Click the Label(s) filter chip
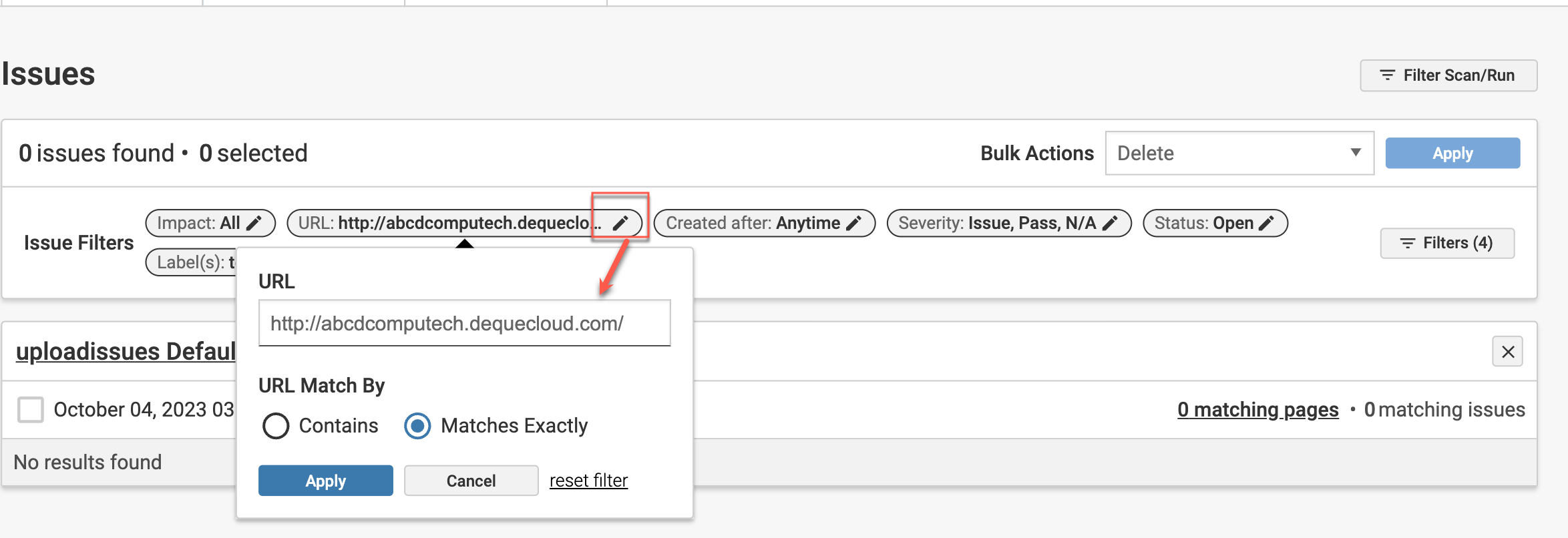 tap(192, 262)
